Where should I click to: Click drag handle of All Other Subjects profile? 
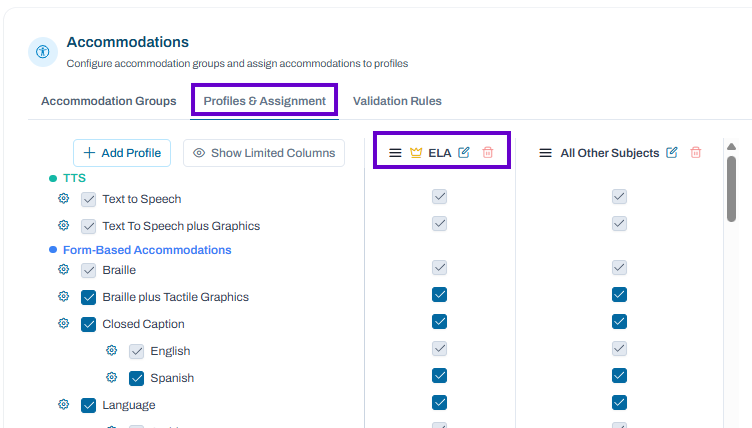(x=545, y=153)
